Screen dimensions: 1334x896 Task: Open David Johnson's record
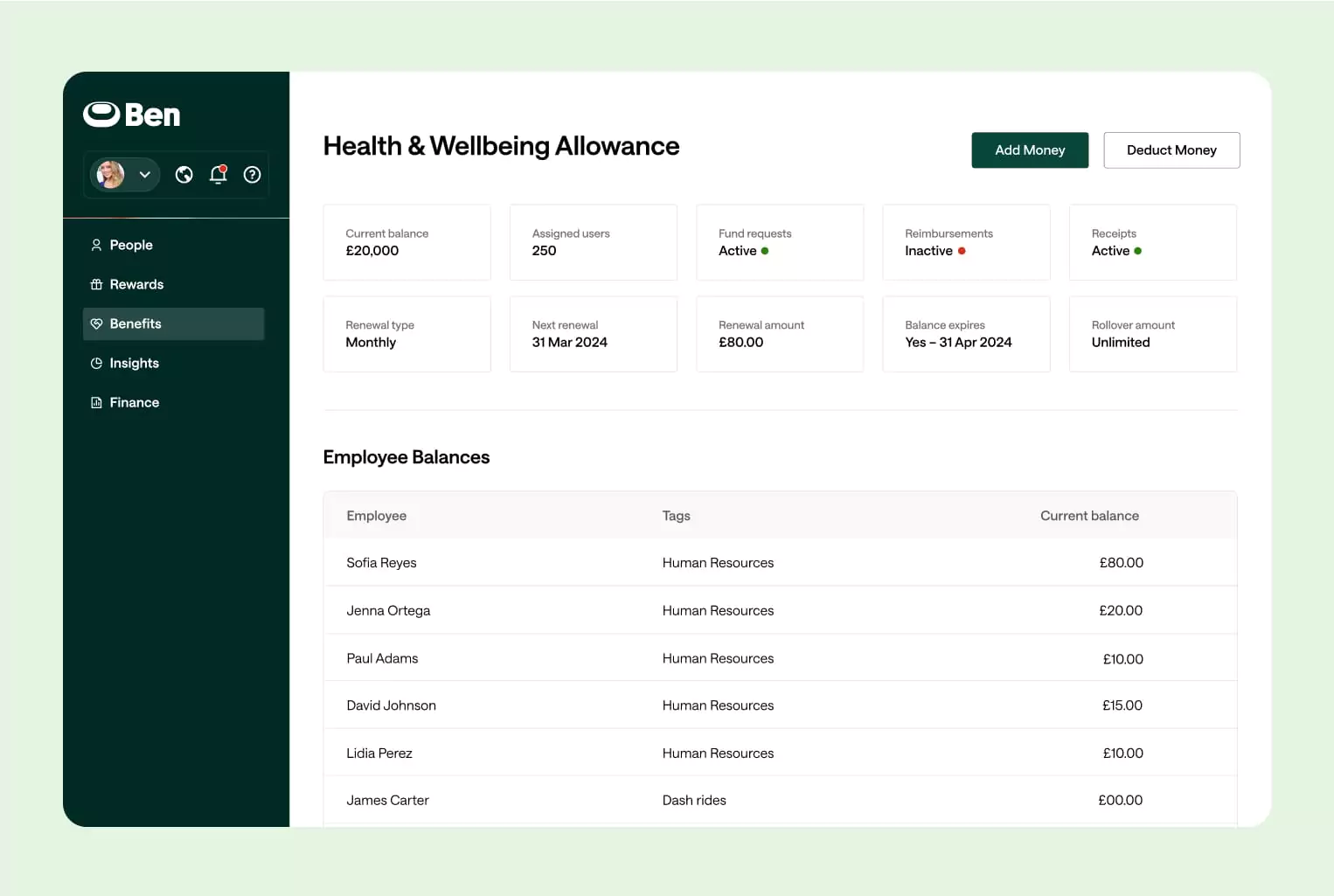pyautogui.click(x=780, y=705)
